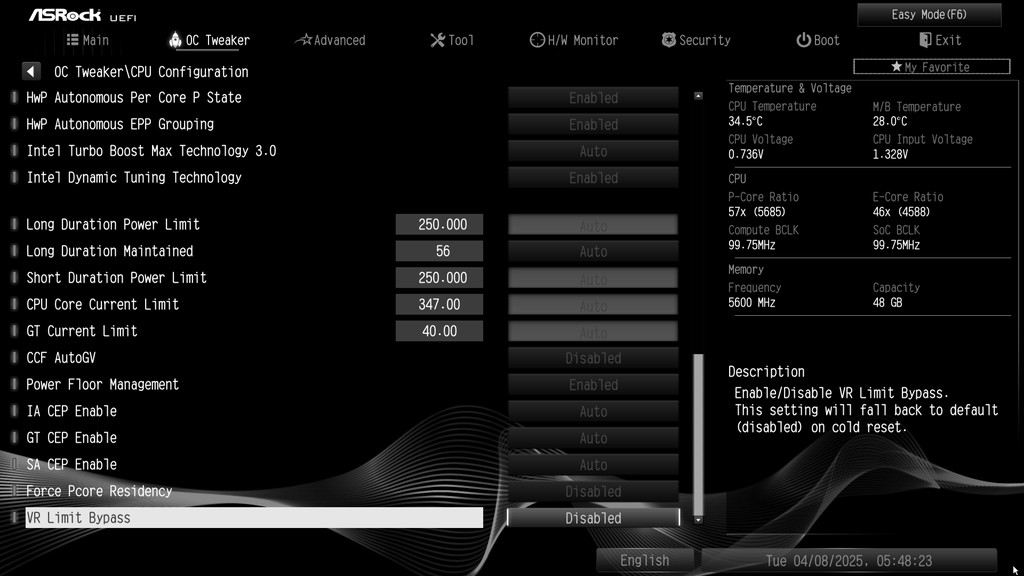Click the Main list icon
The image size is (1024, 576).
tap(72, 40)
